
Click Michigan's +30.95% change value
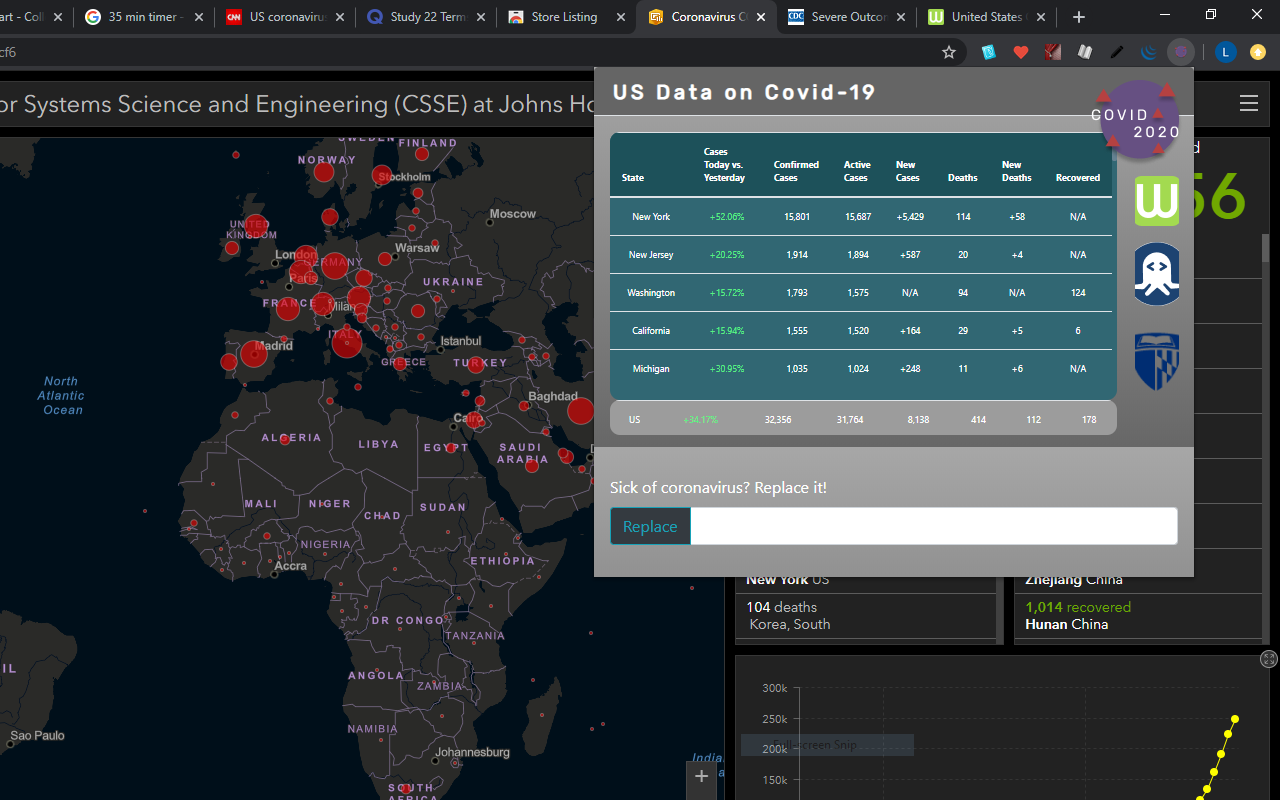(727, 369)
